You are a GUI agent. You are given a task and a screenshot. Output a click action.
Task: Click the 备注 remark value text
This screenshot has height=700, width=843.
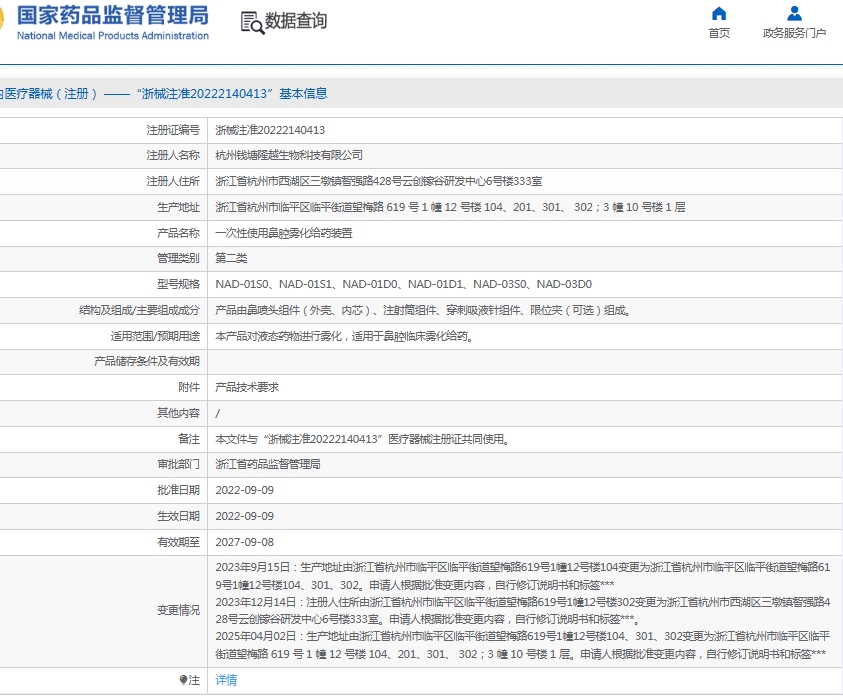click(363, 439)
